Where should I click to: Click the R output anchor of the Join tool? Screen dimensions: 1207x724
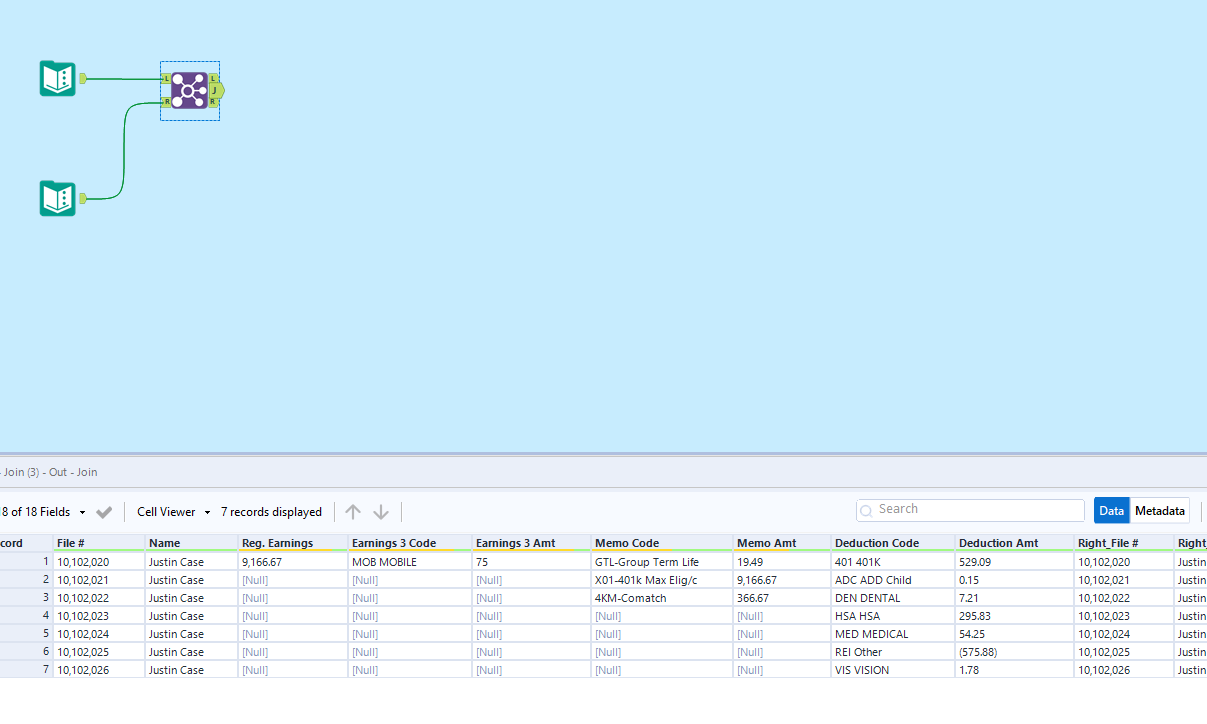[213, 101]
